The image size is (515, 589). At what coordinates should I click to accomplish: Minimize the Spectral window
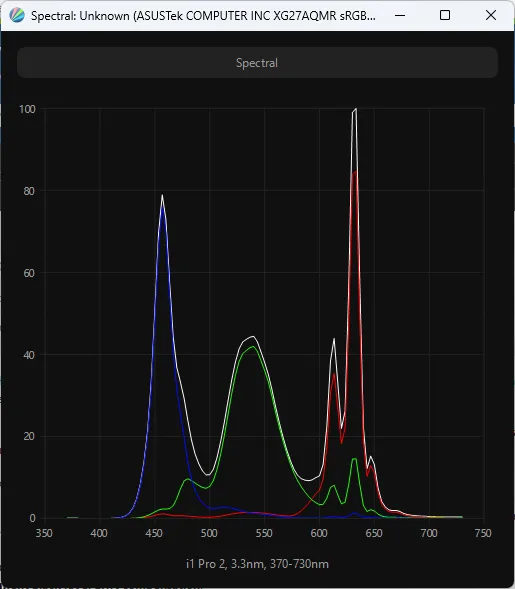(x=400, y=15)
